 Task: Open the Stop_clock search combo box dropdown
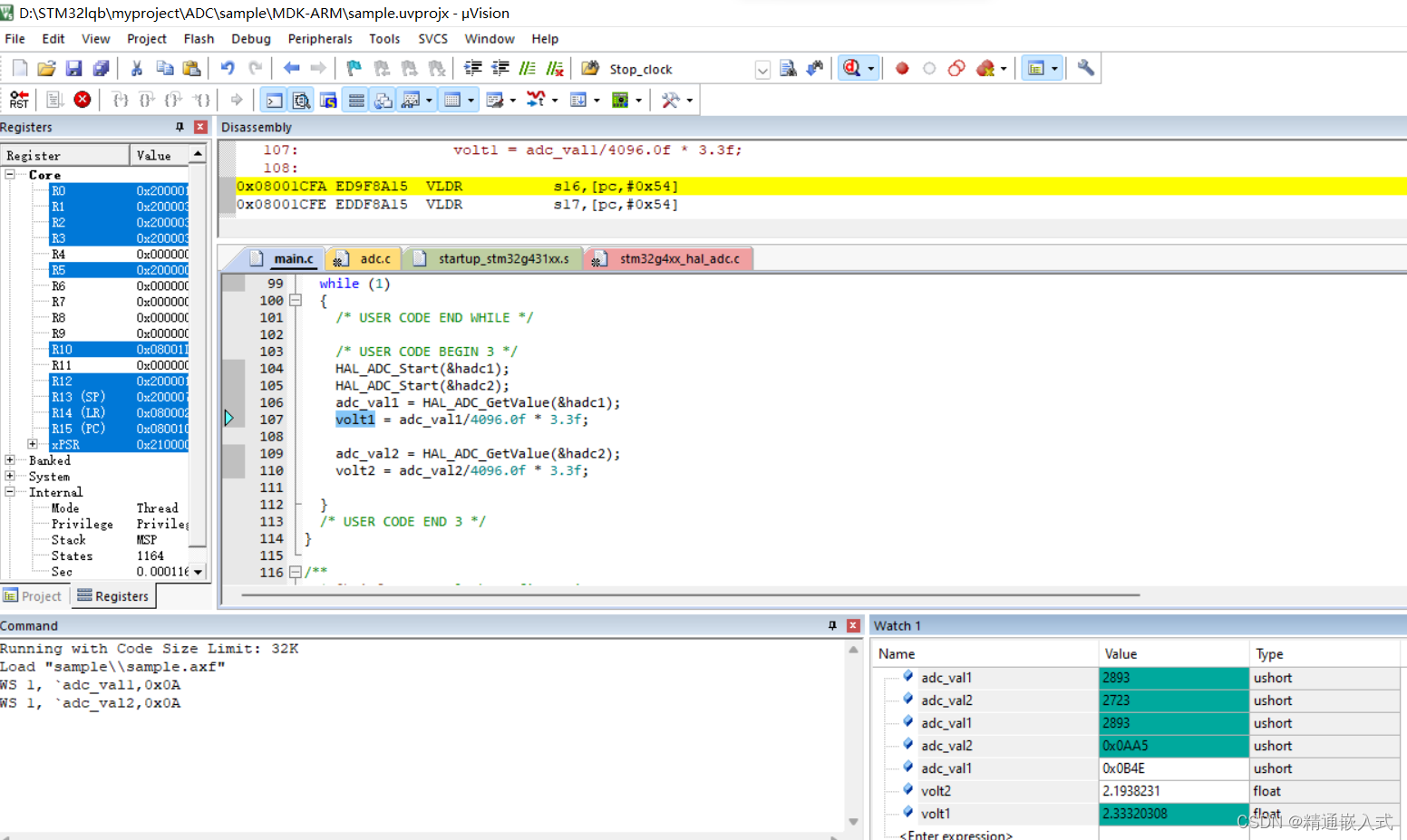tap(762, 70)
